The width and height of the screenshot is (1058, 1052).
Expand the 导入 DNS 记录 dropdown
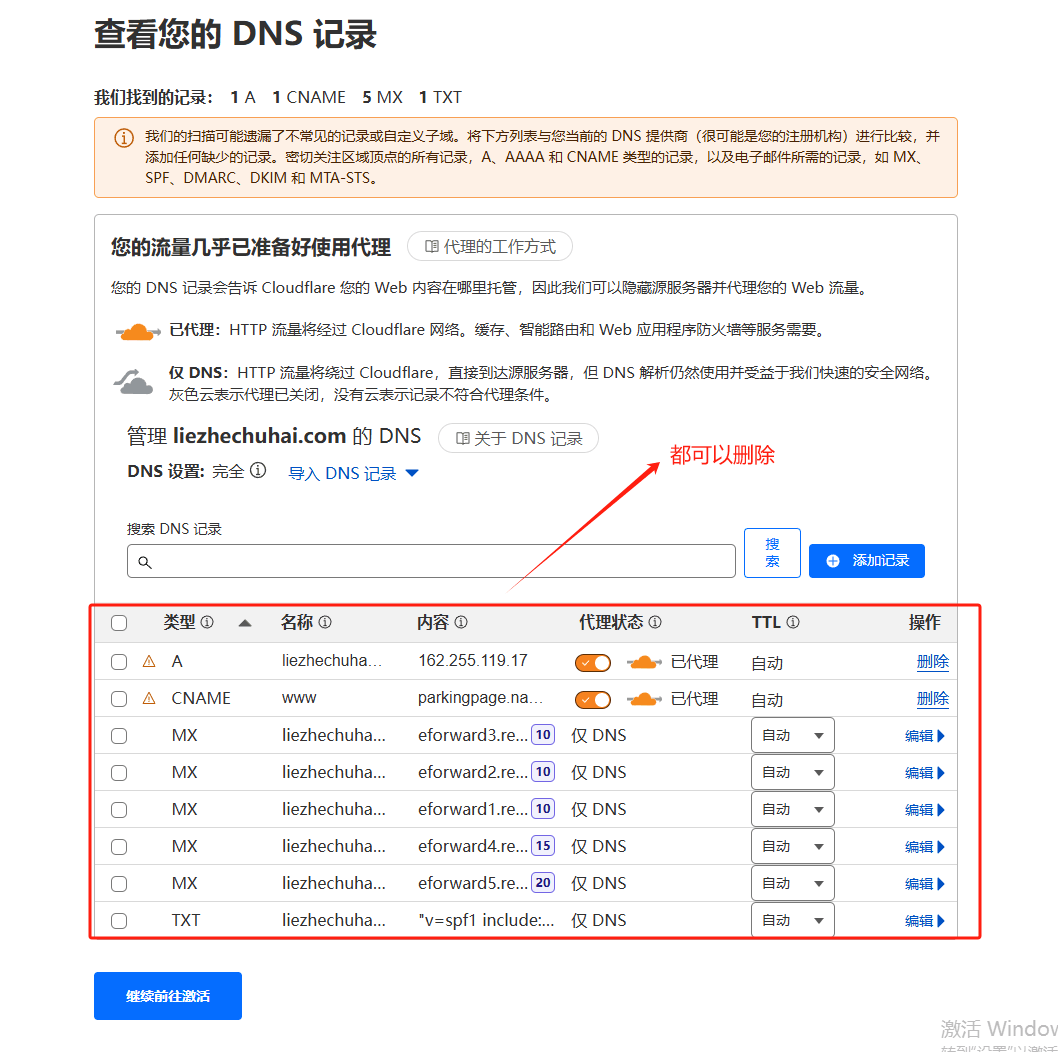[354, 474]
